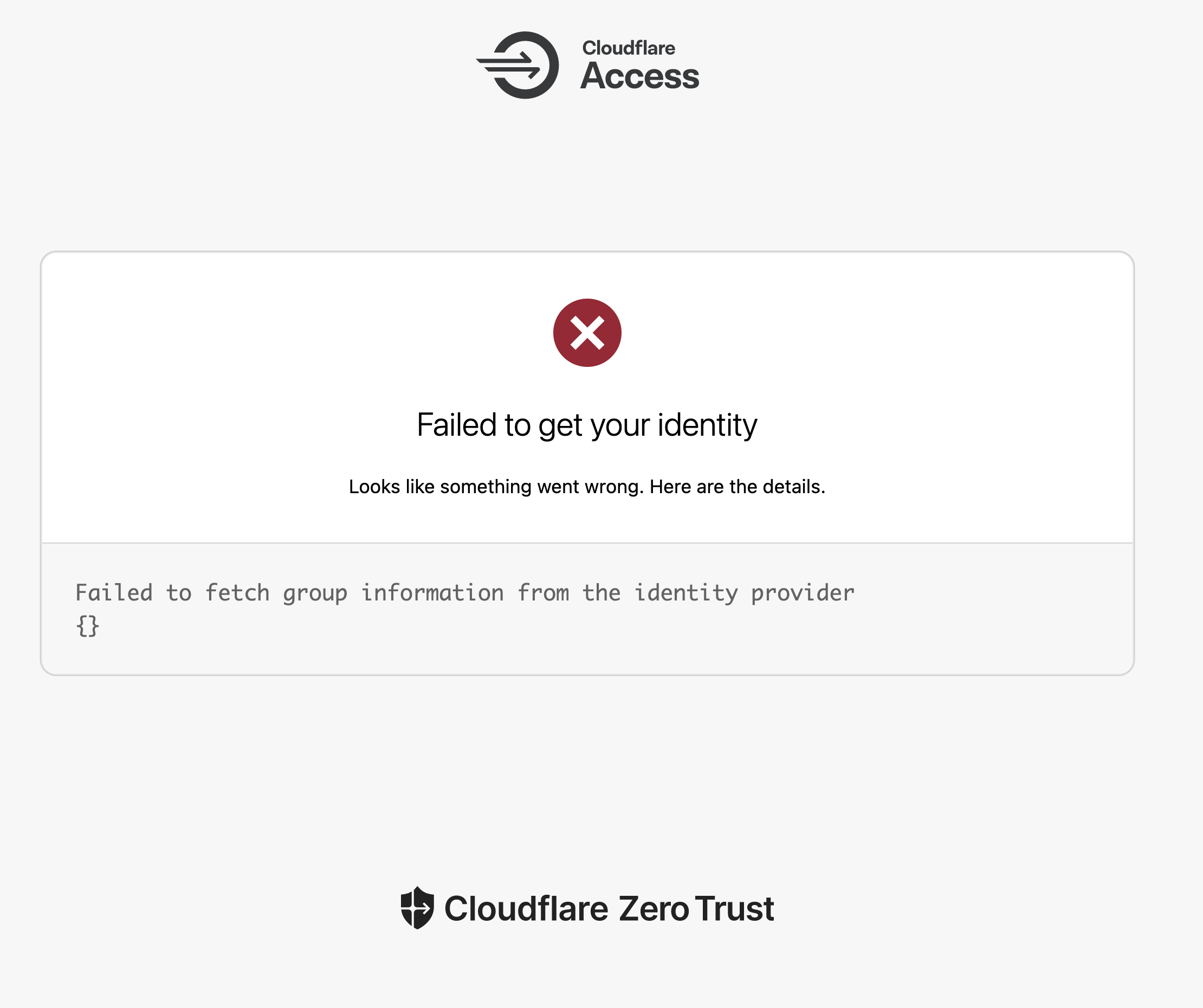Click the Zero Trust shield icon

(x=417, y=908)
